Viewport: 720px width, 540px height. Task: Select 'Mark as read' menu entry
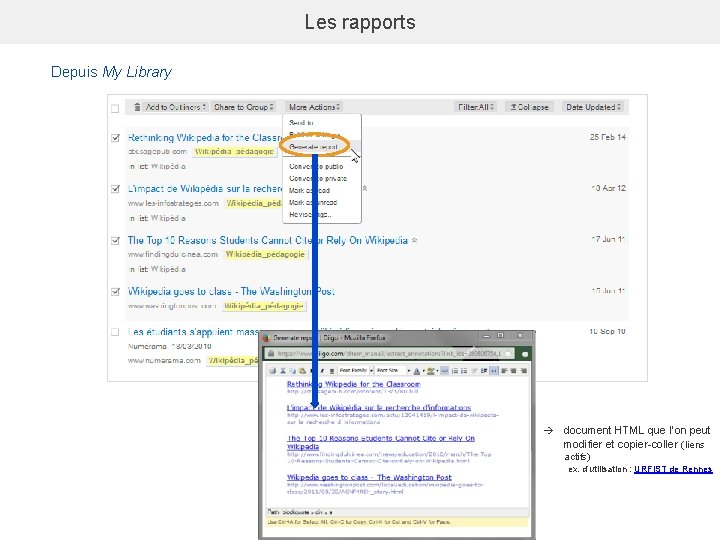(x=309, y=190)
